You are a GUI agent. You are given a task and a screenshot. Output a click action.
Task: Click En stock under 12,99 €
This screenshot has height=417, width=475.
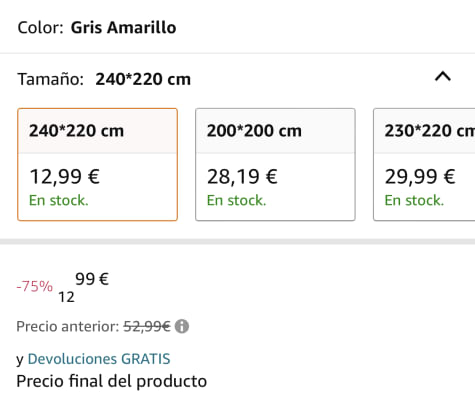click(59, 201)
